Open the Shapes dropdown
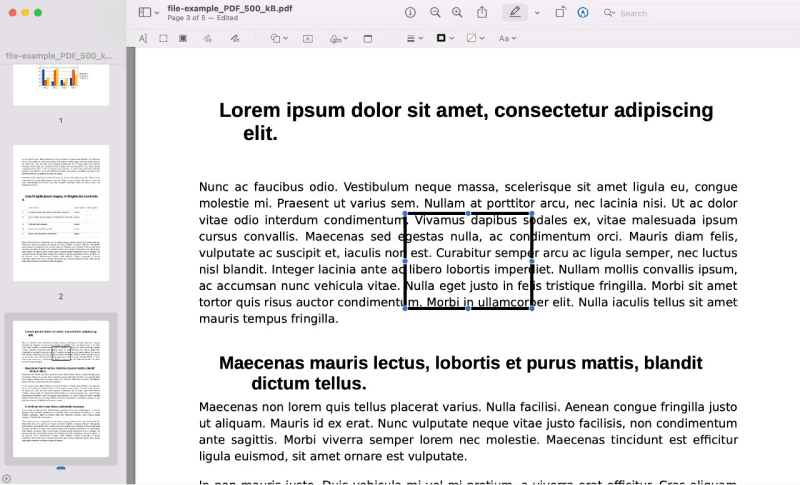Image resolution: width=800 pixels, height=485 pixels. click(279, 38)
